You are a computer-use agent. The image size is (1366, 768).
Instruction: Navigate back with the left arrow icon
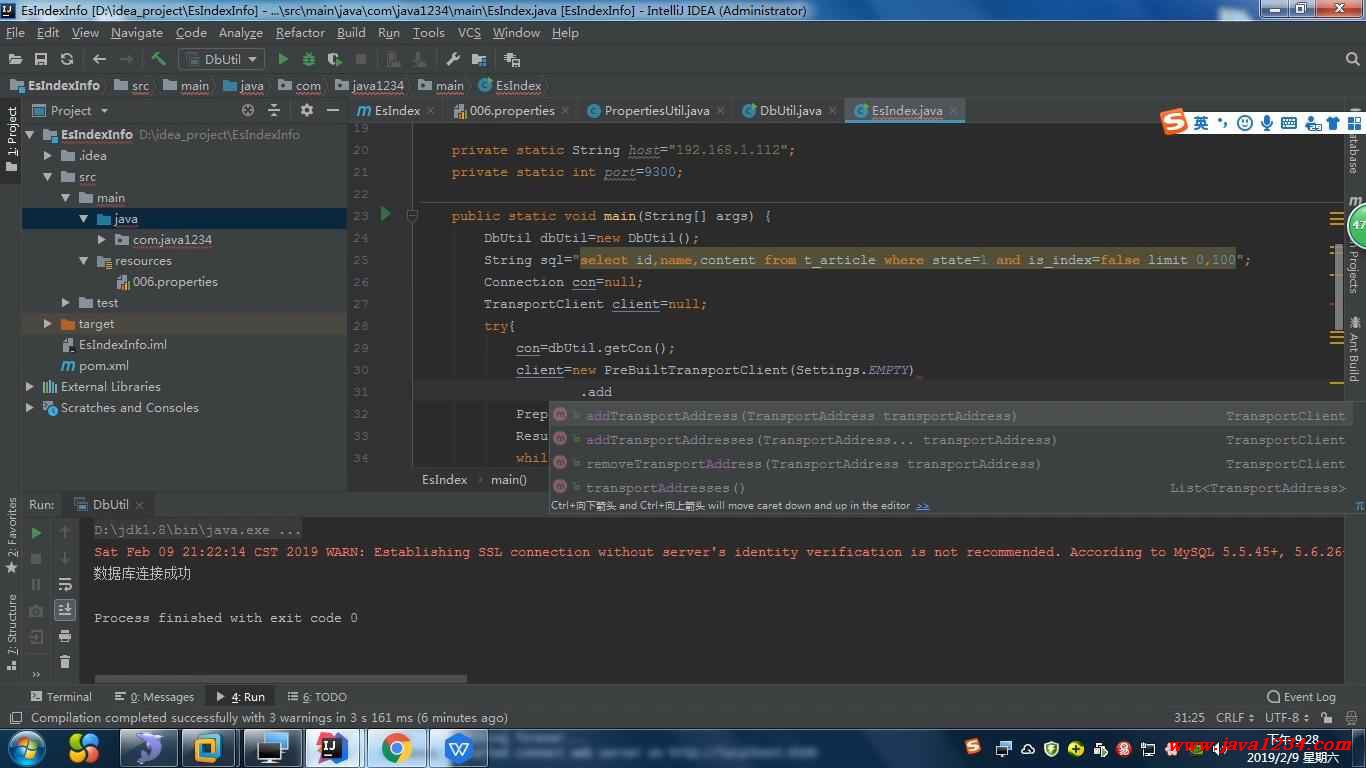[99, 59]
